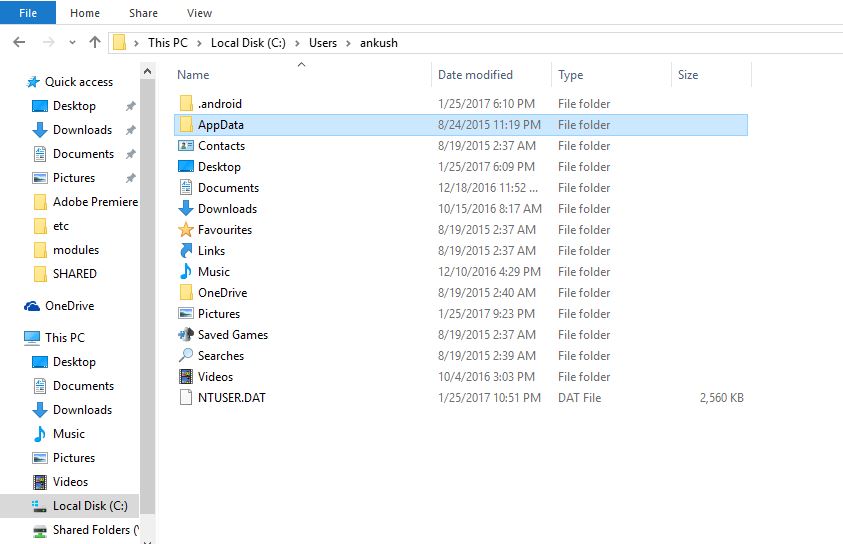Click the DAT File type text
The height and width of the screenshot is (544, 843).
tap(580, 398)
